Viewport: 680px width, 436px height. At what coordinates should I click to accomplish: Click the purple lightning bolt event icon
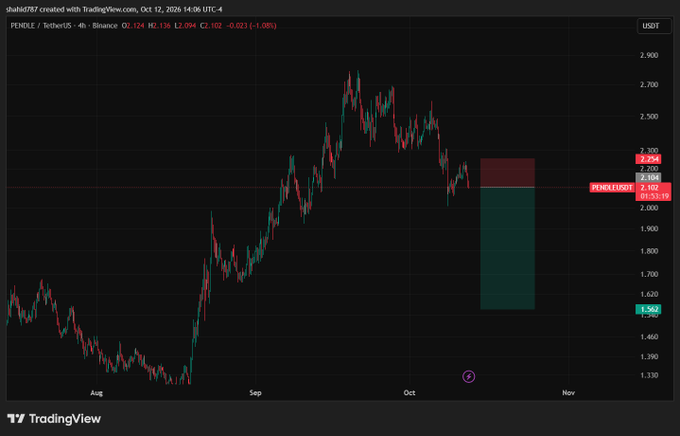[x=468, y=376]
